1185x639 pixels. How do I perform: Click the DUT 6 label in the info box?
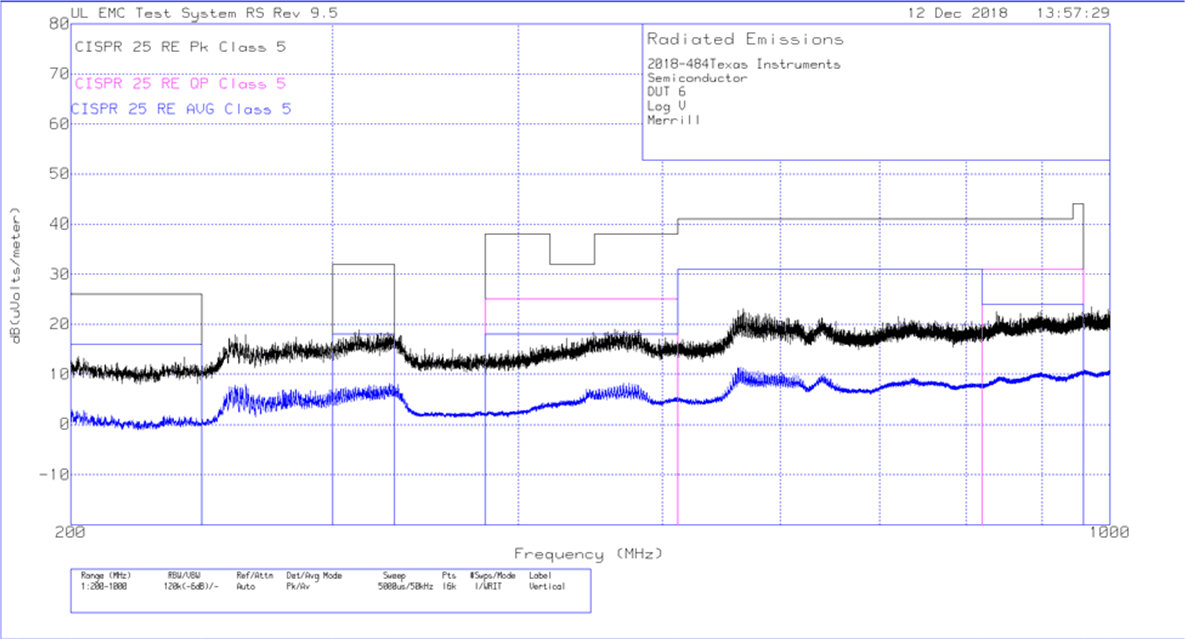[665, 91]
